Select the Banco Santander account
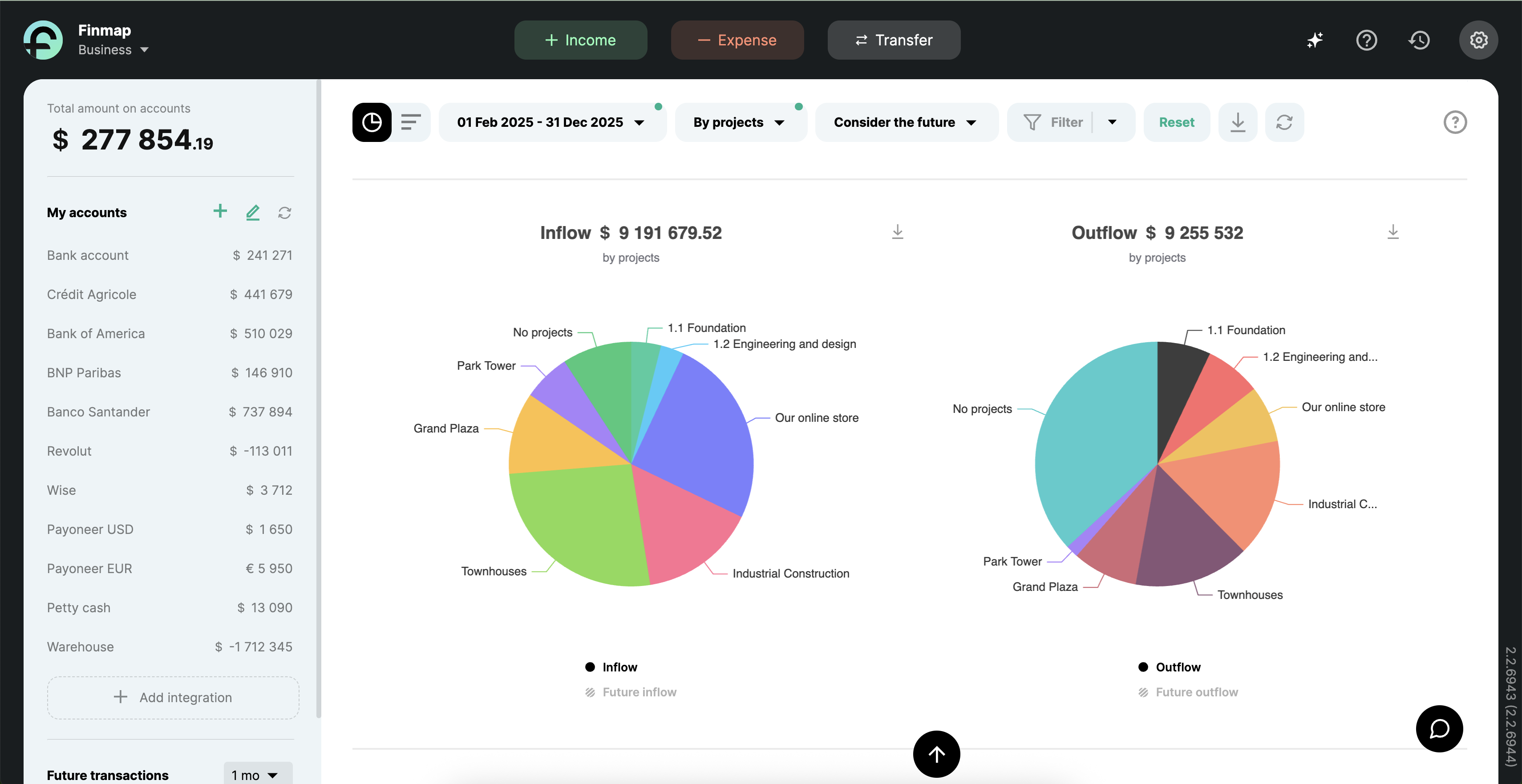The image size is (1522, 784). (170, 412)
